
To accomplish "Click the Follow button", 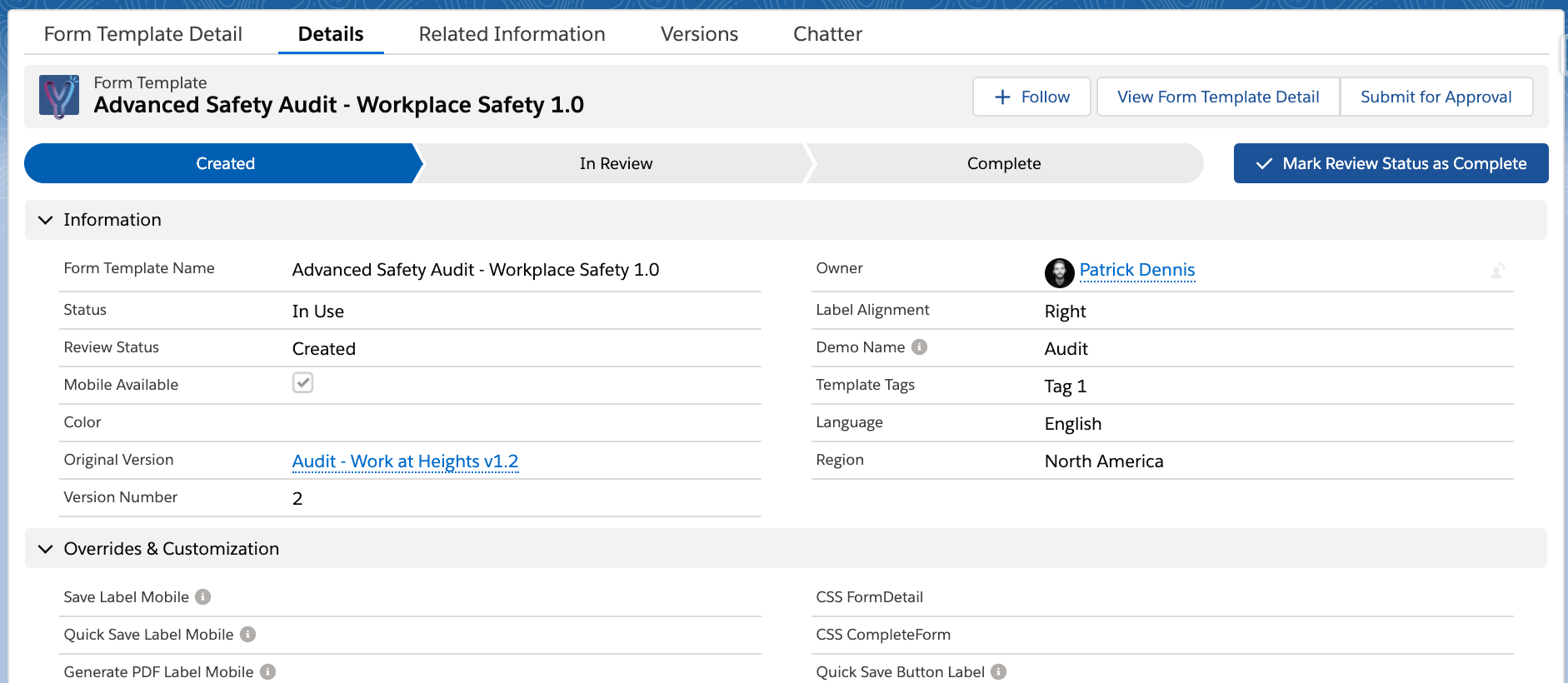I will pos(1031,97).
